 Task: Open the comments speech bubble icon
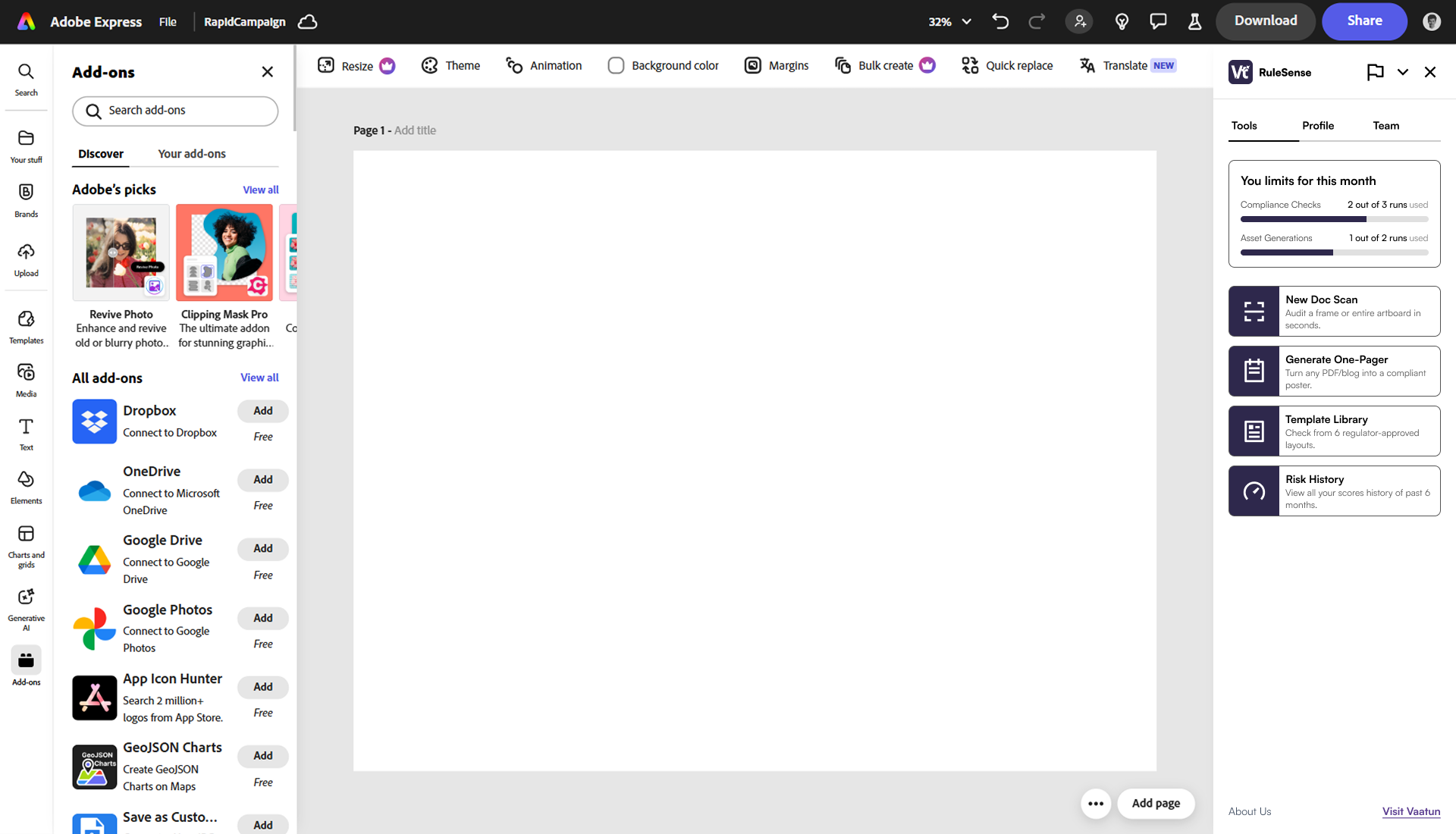(x=1158, y=21)
